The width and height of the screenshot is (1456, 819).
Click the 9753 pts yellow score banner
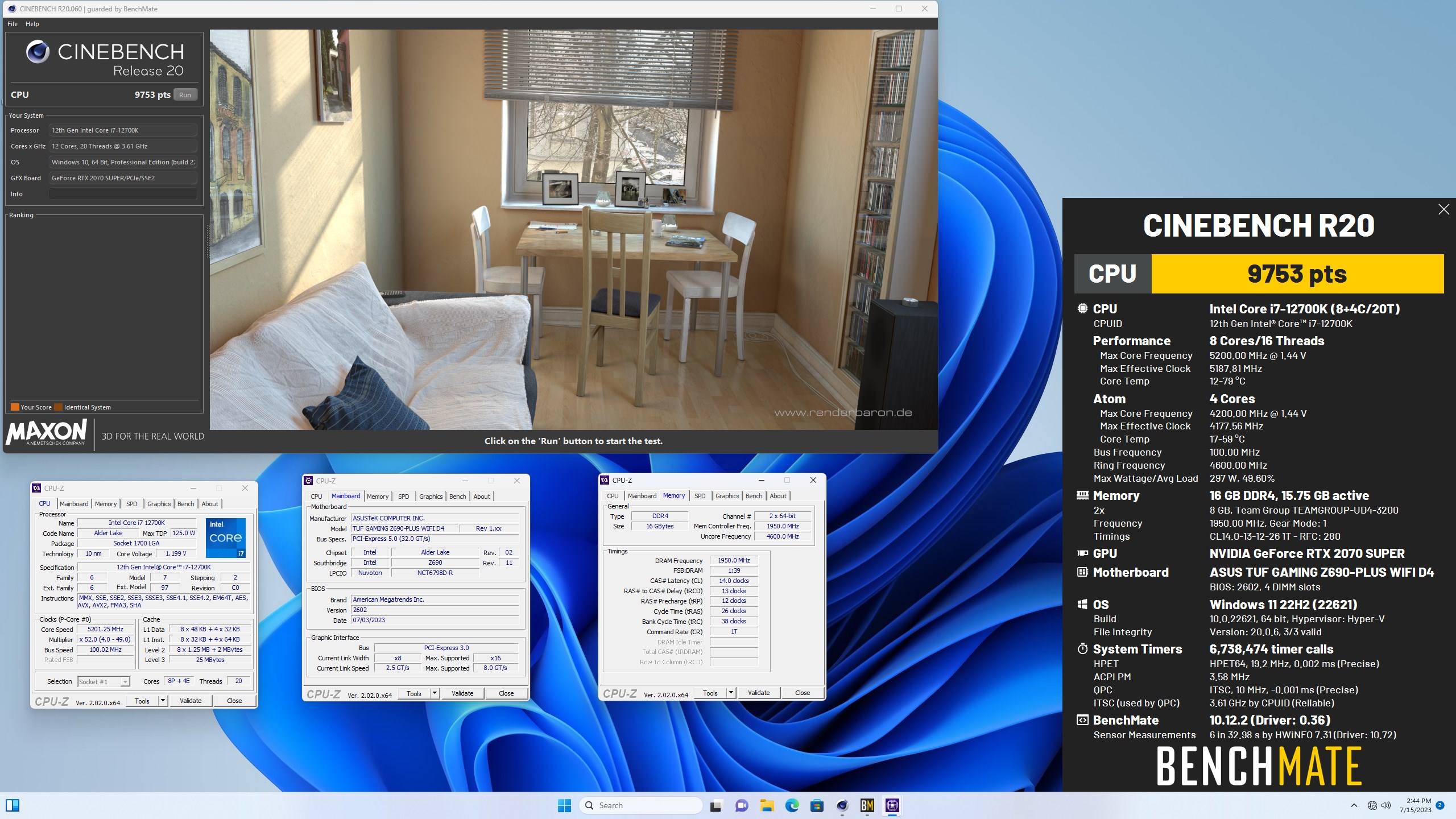tap(1297, 274)
